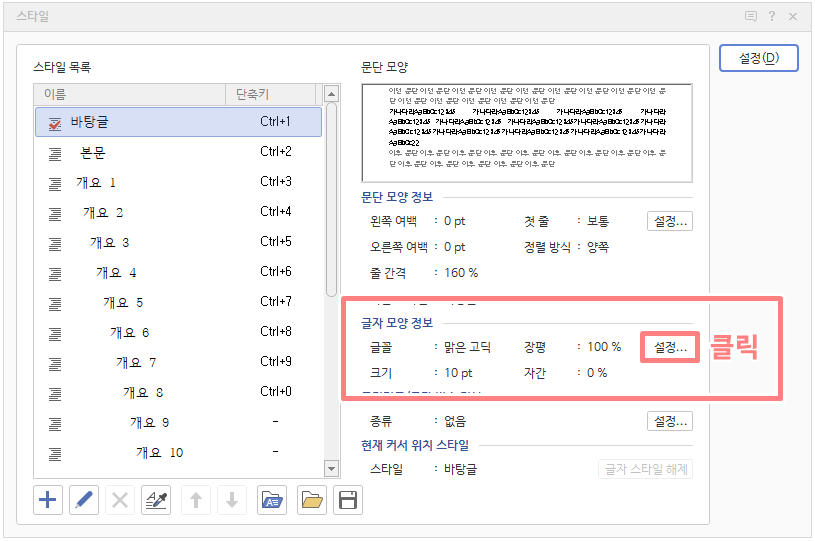Click the move style up arrow
Image resolution: width=815 pixels, height=541 pixels.
tap(196, 500)
